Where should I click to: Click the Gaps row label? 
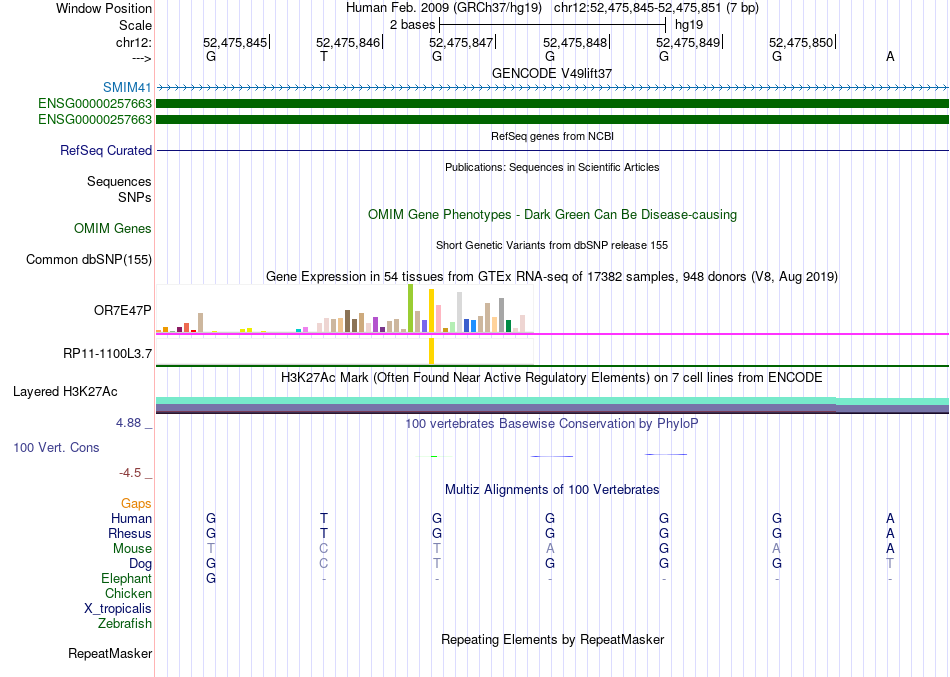(x=136, y=504)
